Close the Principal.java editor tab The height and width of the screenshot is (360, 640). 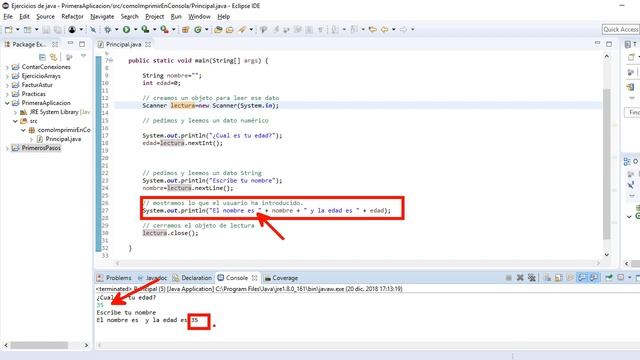point(148,44)
